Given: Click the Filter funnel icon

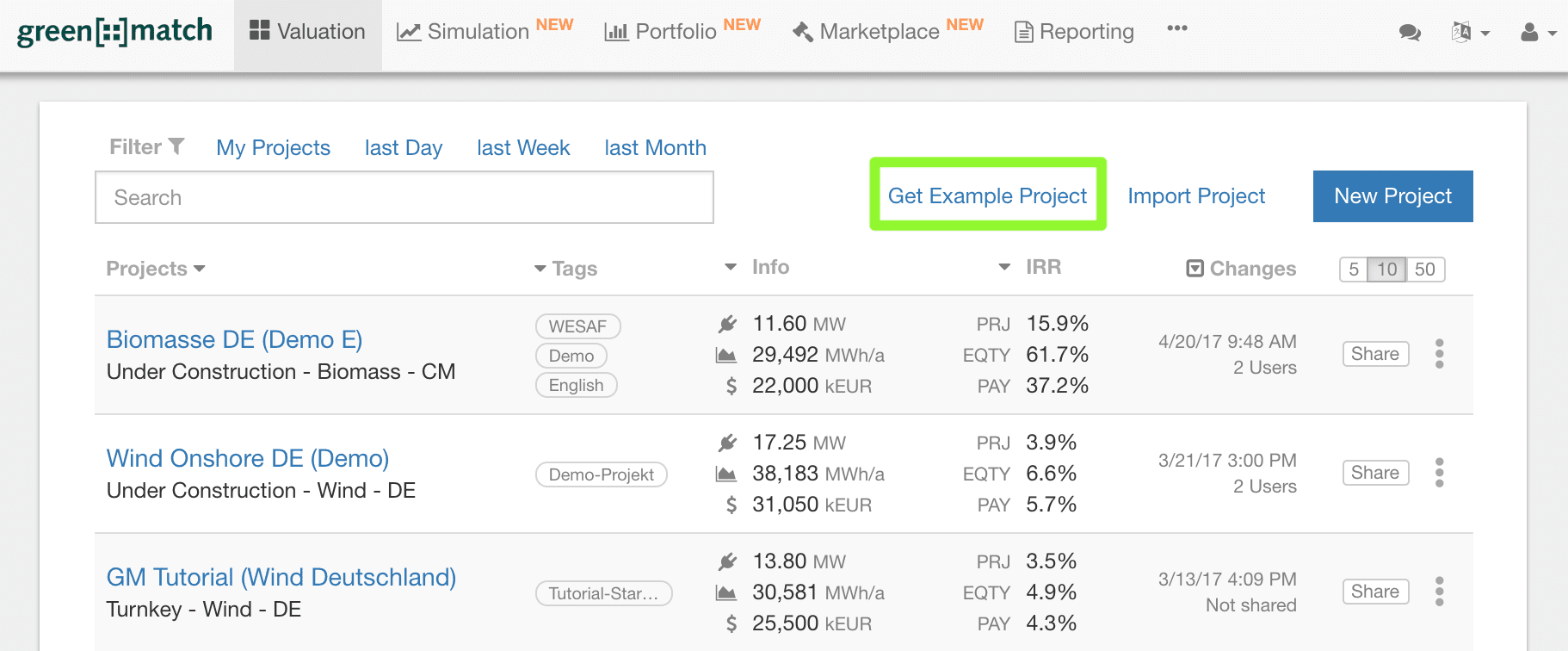Looking at the screenshot, I should 176,146.
